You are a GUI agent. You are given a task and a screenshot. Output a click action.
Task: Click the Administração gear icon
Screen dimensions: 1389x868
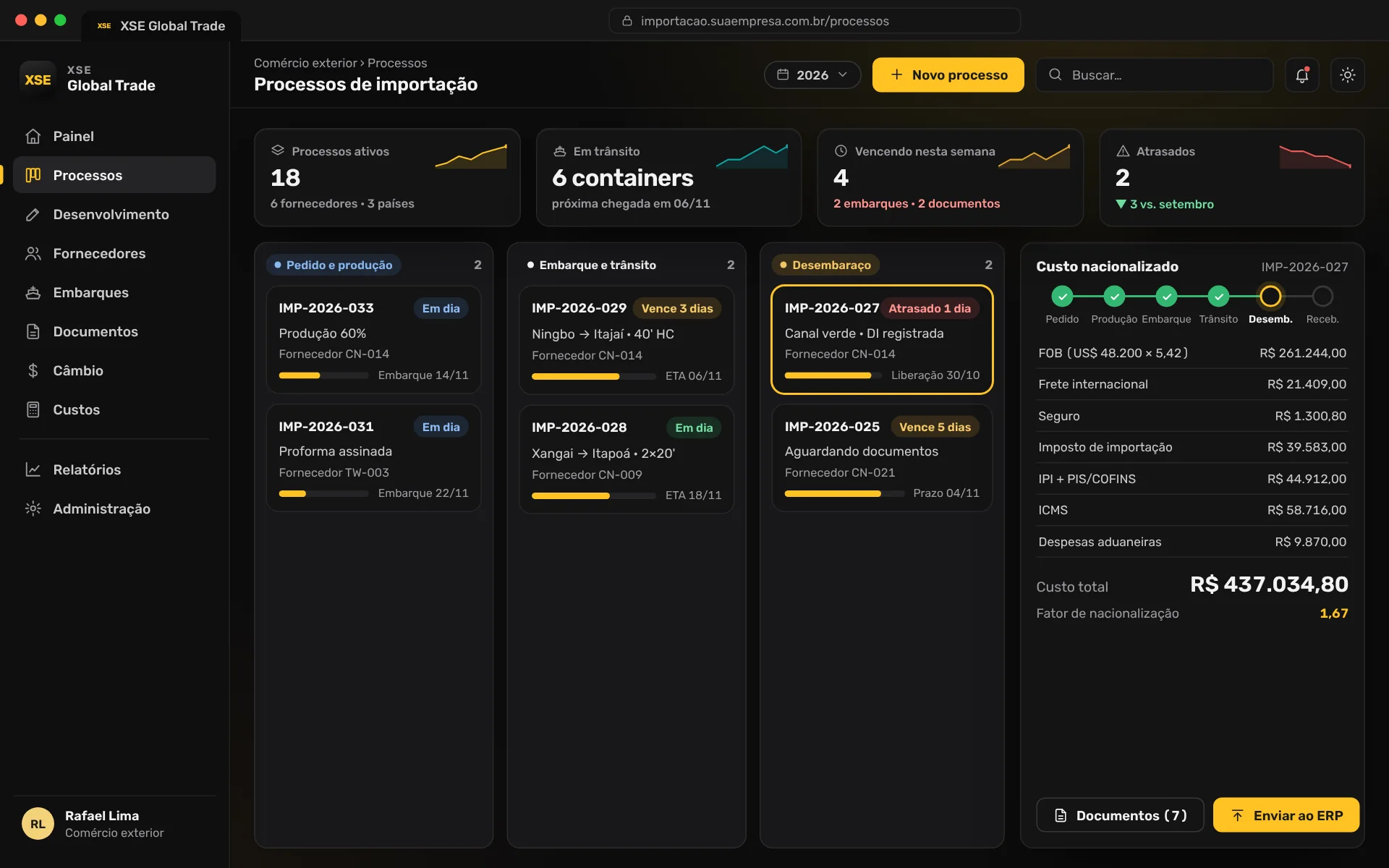[x=33, y=509]
